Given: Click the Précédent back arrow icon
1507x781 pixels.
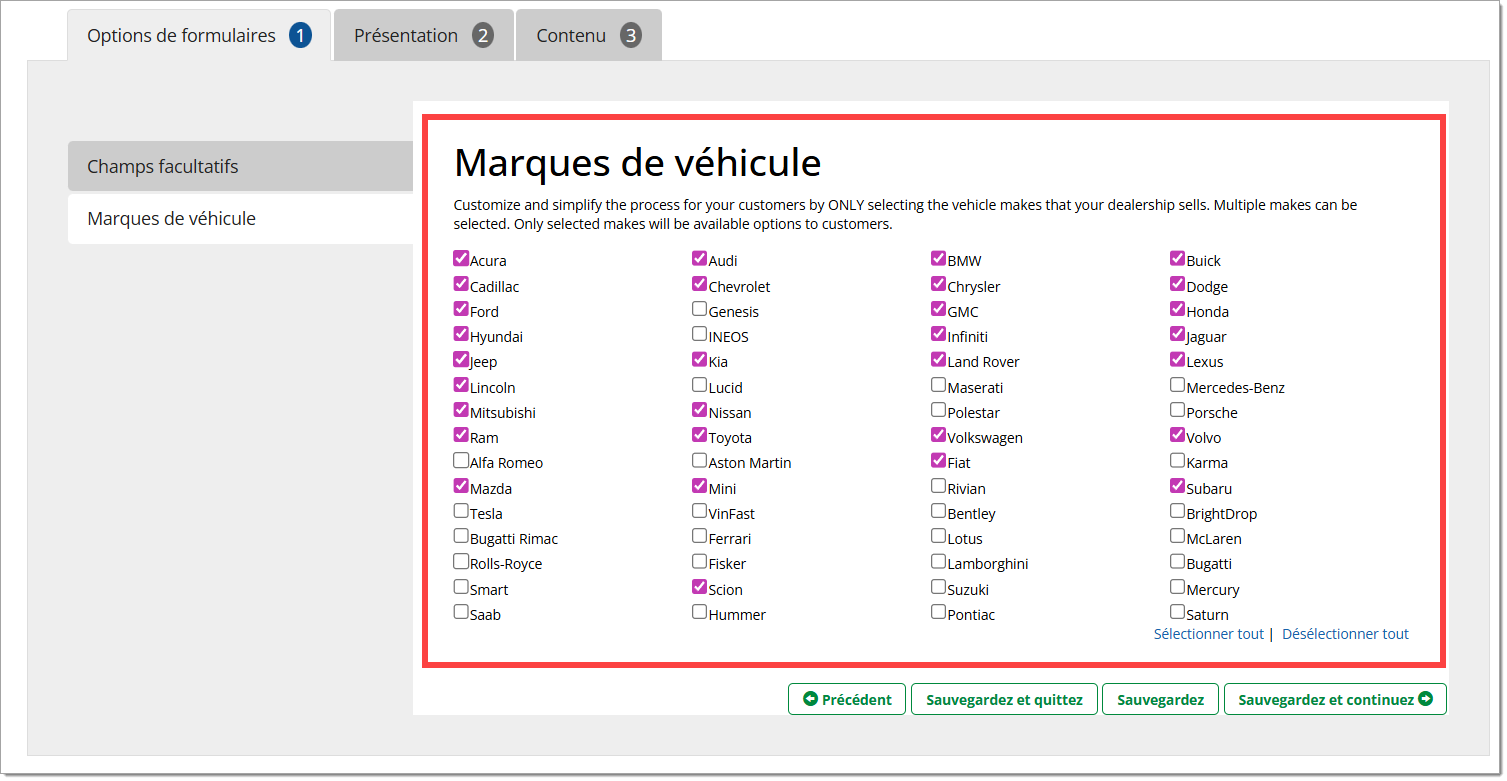Looking at the screenshot, I should coord(810,699).
